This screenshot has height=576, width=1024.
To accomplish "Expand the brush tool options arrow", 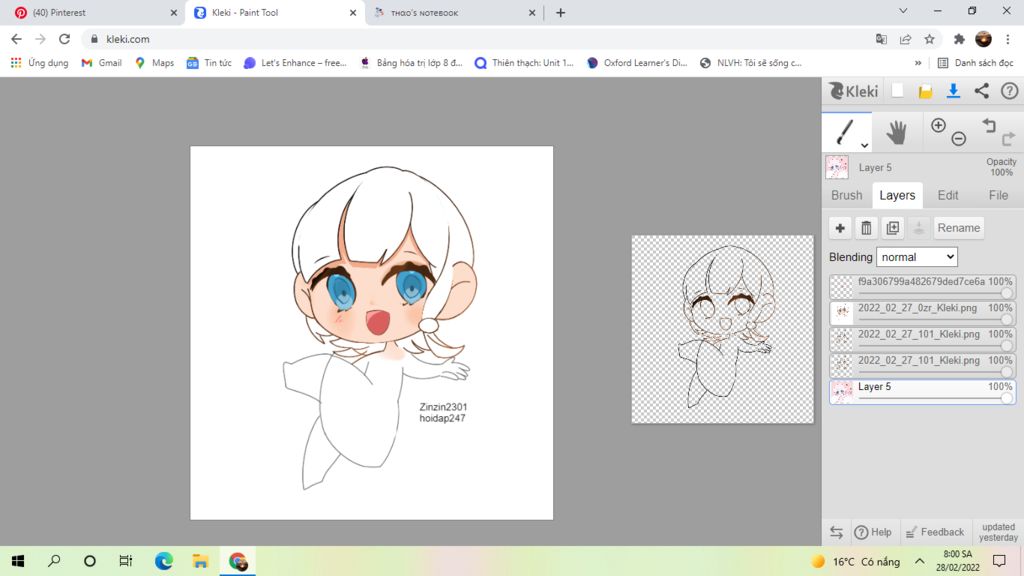I will (864, 145).
